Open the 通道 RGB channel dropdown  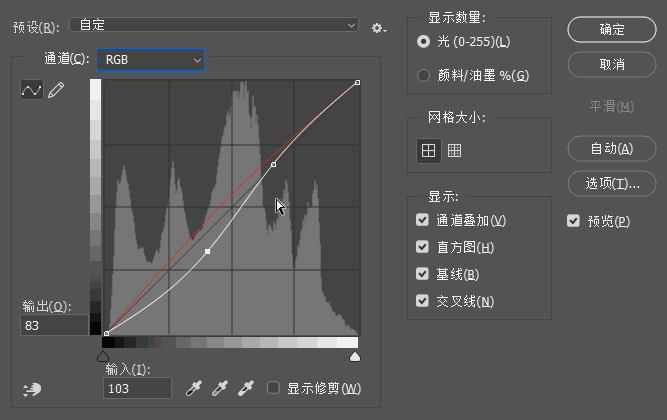151,60
